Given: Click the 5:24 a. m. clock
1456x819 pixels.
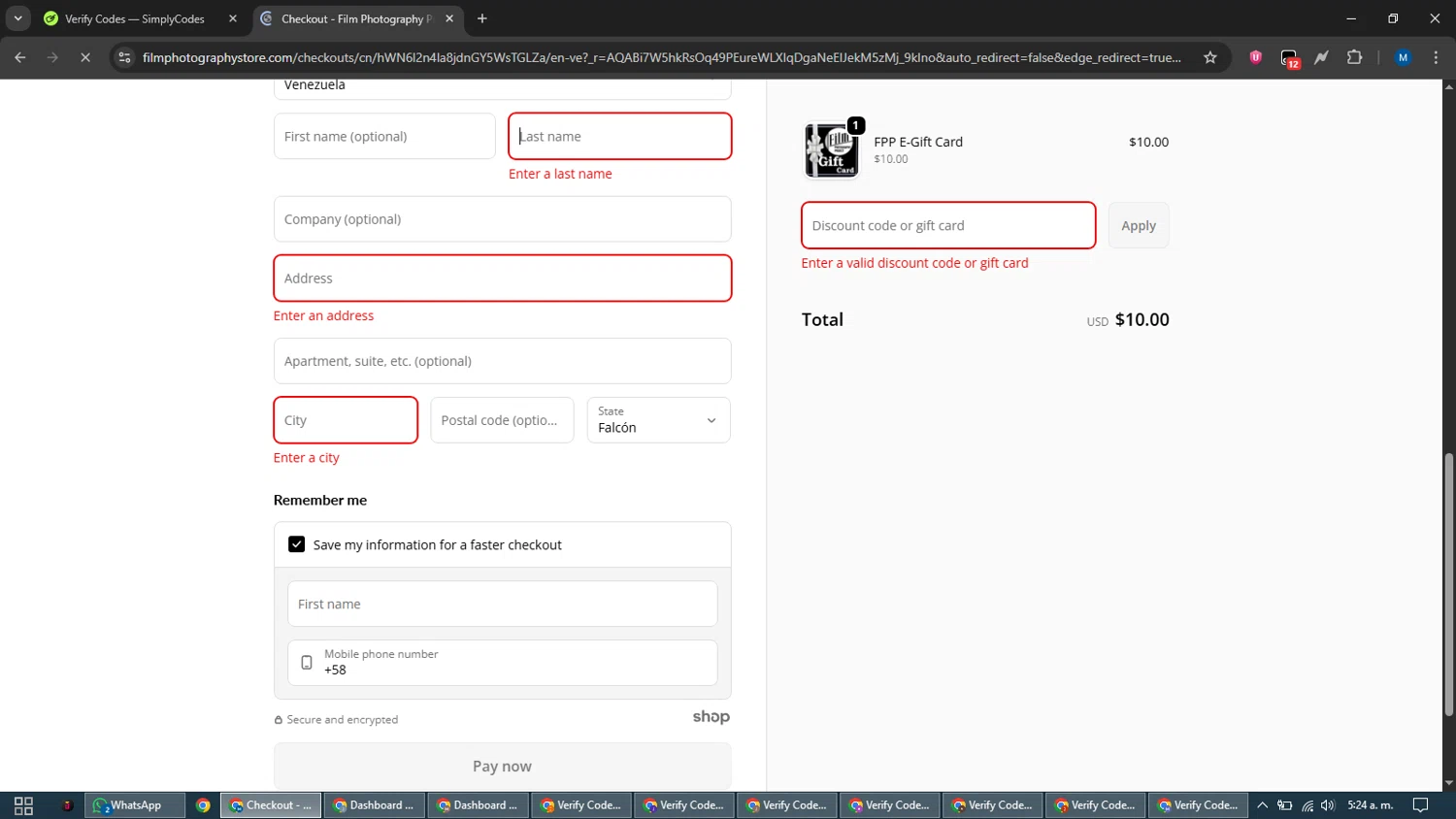Looking at the screenshot, I should pos(1371,805).
